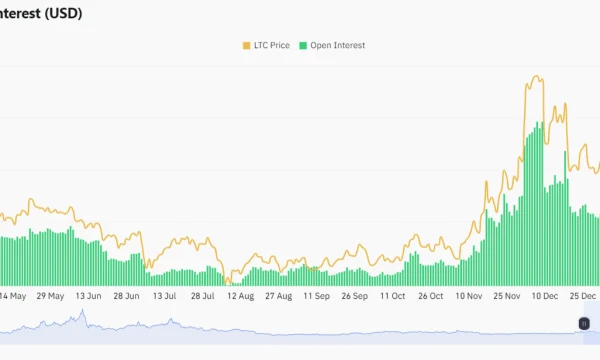600x360 pixels.
Task: Select the 25 Nov axis label
Action: 507,296
